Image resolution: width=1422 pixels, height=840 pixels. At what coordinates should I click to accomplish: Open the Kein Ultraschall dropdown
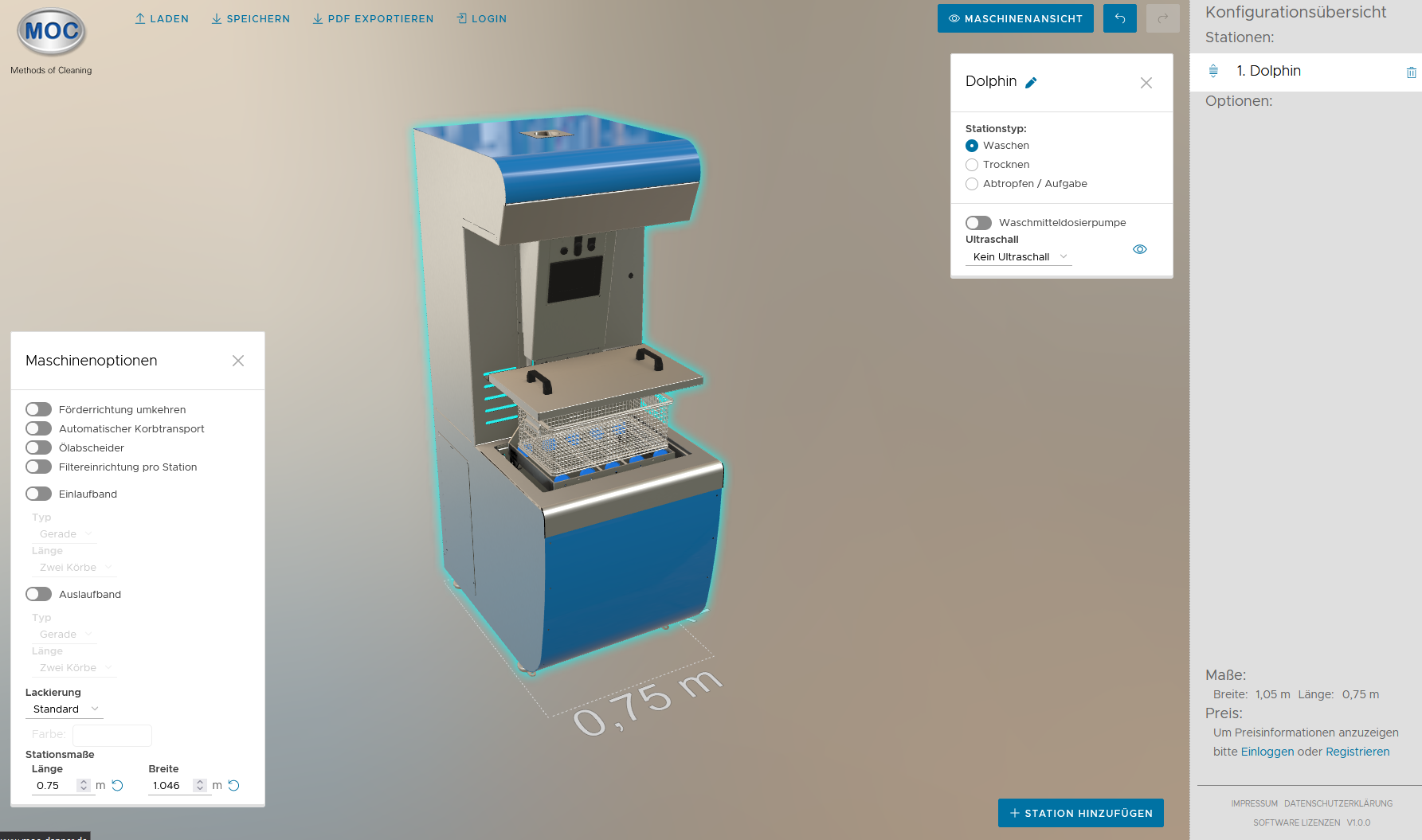click(x=1019, y=257)
